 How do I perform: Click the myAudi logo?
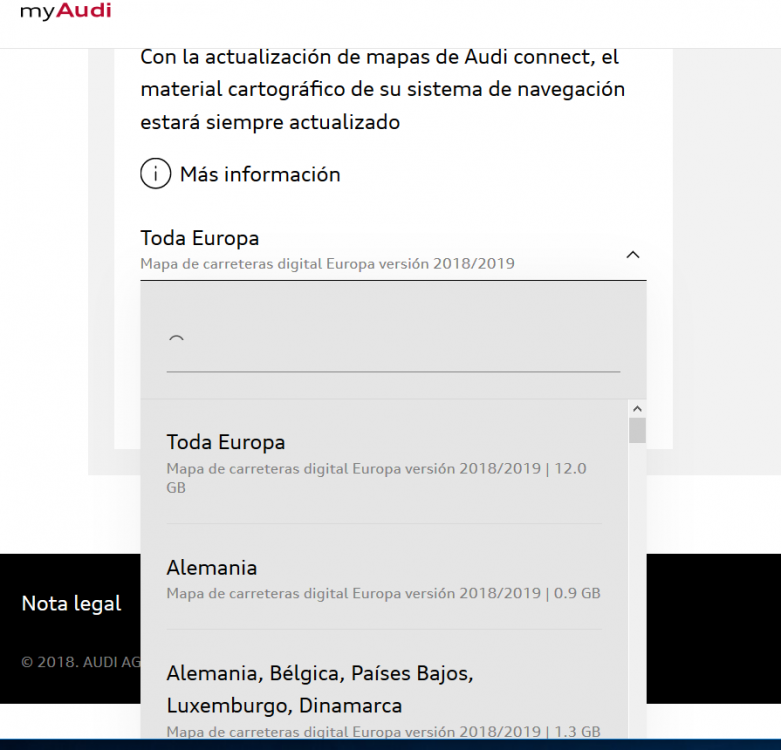click(x=66, y=11)
